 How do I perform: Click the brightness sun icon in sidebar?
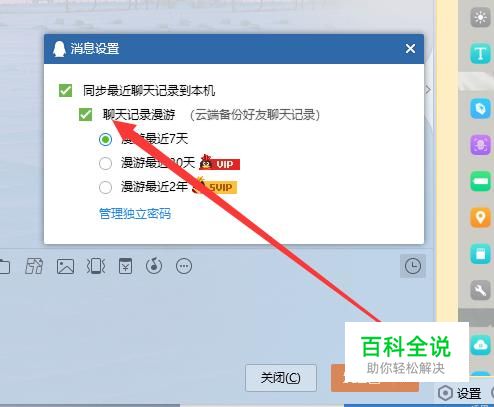pyautogui.click(x=480, y=17)
